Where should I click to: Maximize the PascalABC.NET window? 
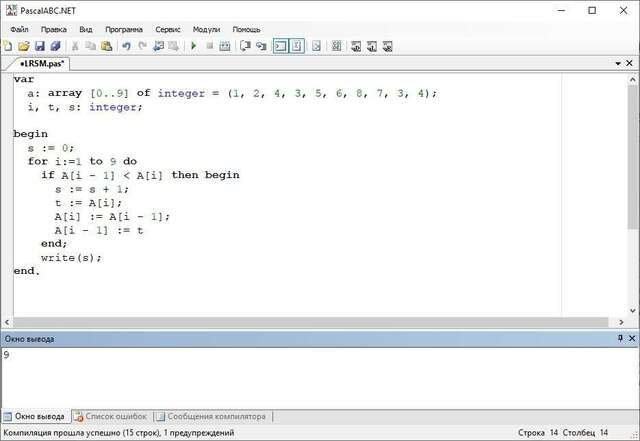tap(592, 10)
